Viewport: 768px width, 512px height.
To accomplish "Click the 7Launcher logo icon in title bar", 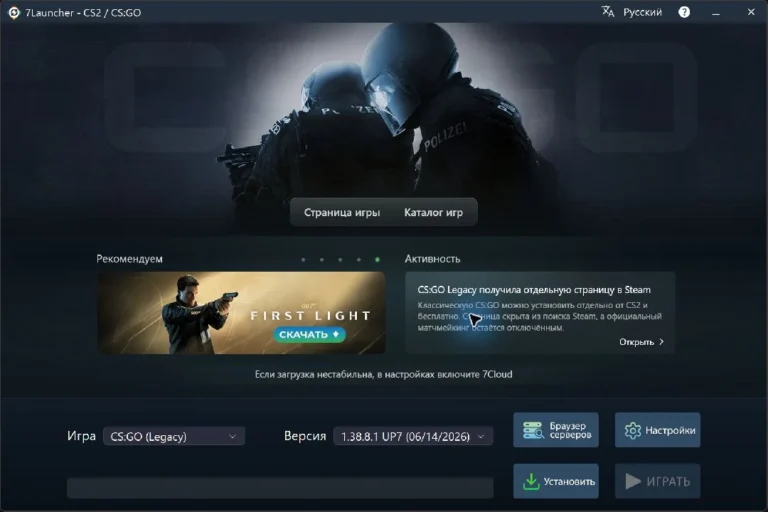I will [14, 13].
